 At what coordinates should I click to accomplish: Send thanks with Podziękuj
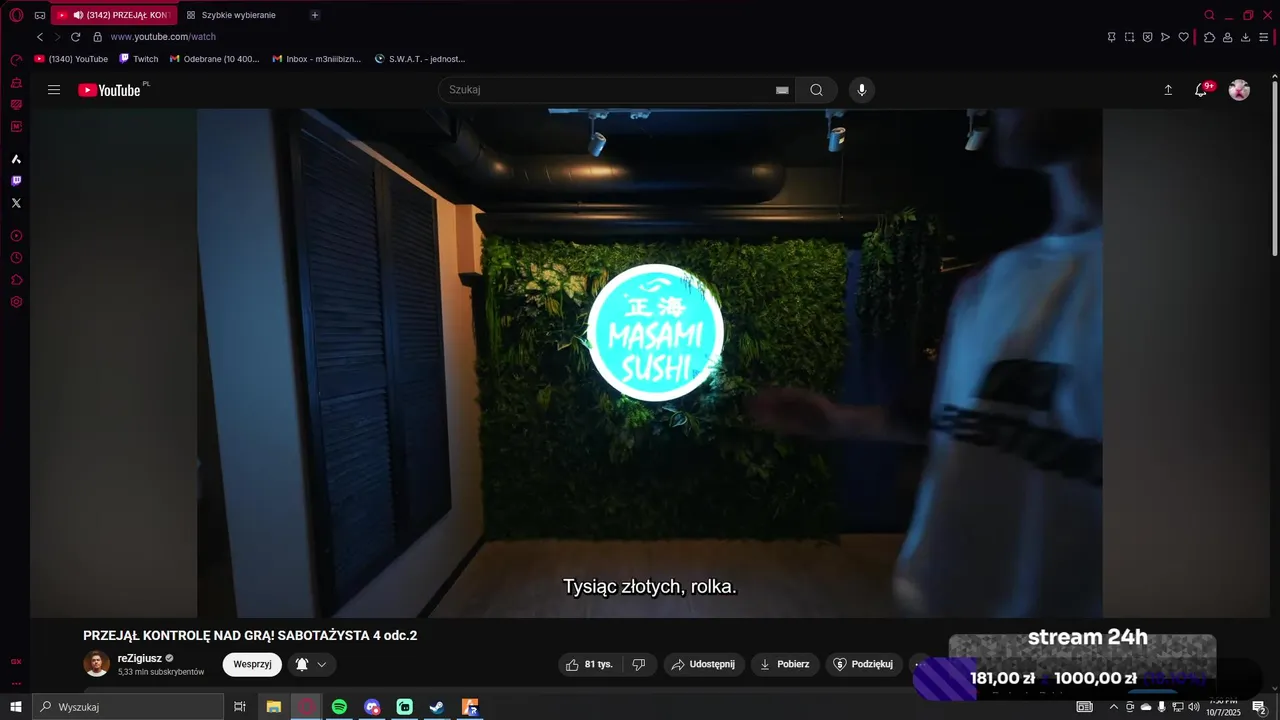[x=864, y=664]
